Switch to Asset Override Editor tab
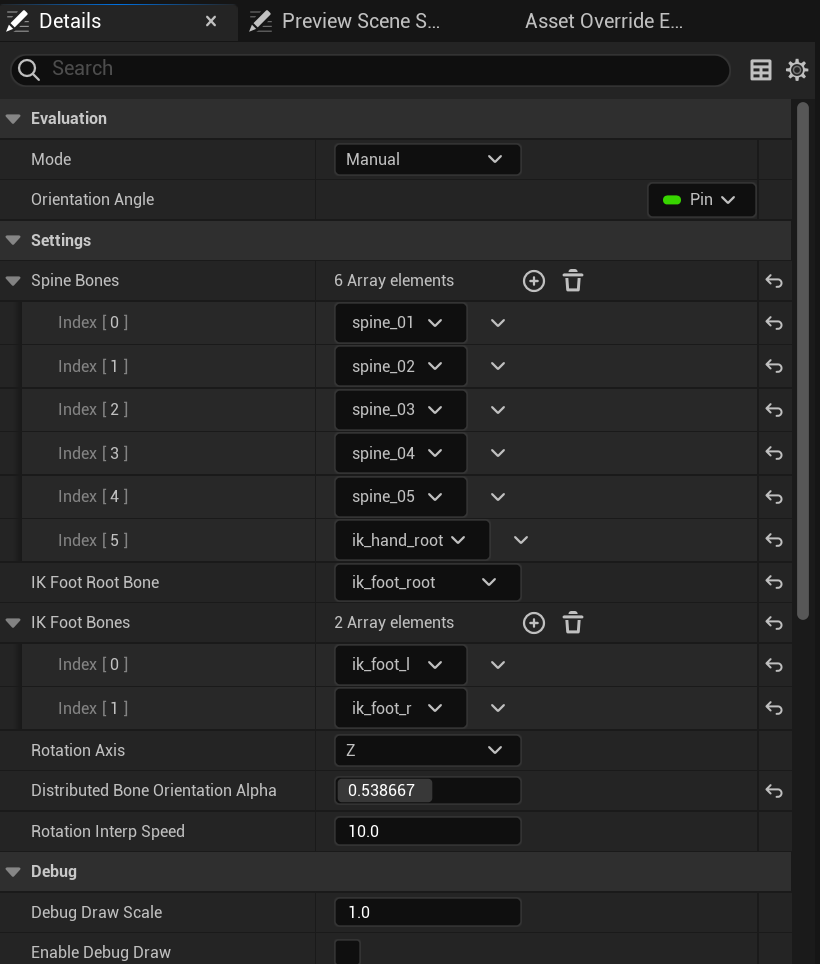The width and height of the screenshot is (820, 964). (x=603, y=21)
